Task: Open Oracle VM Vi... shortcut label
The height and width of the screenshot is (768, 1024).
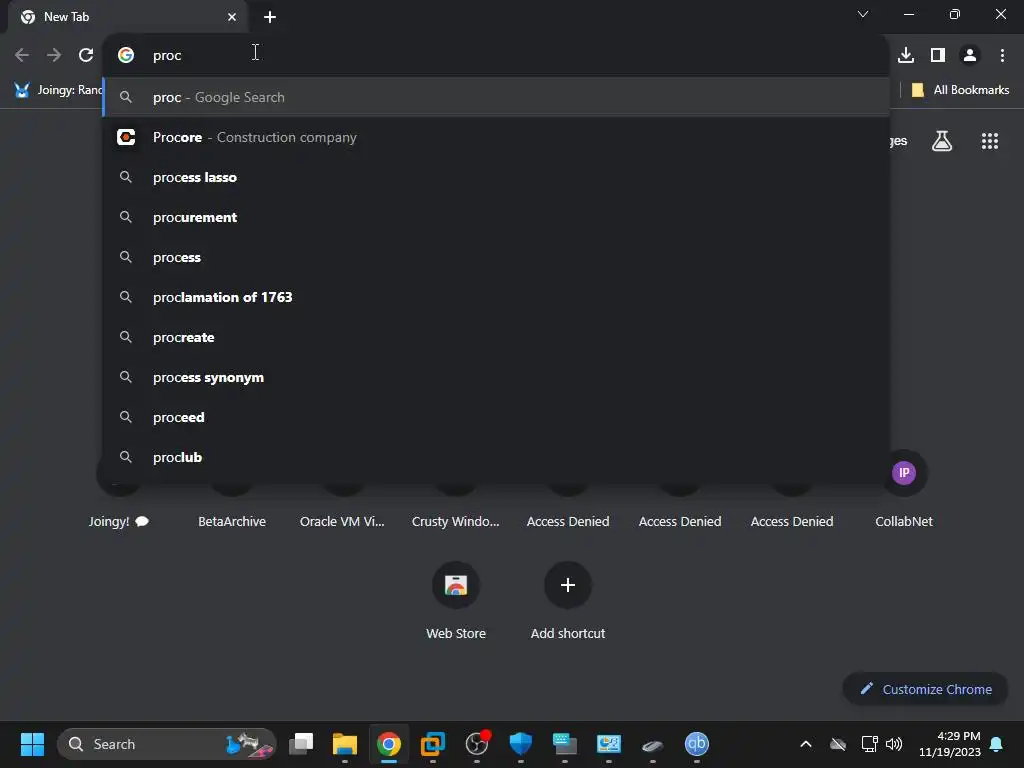Action: coord(342,521)
